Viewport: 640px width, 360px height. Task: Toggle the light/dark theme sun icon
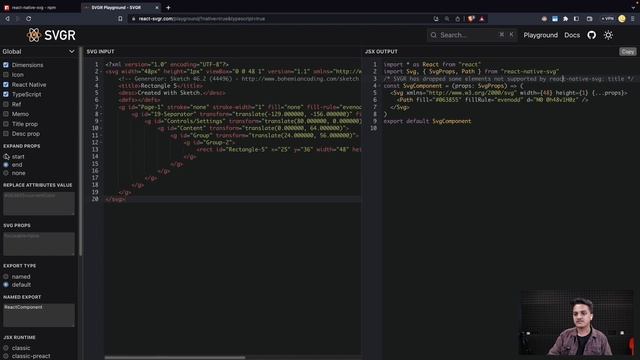pyautogui.click(x=608, y=35)
